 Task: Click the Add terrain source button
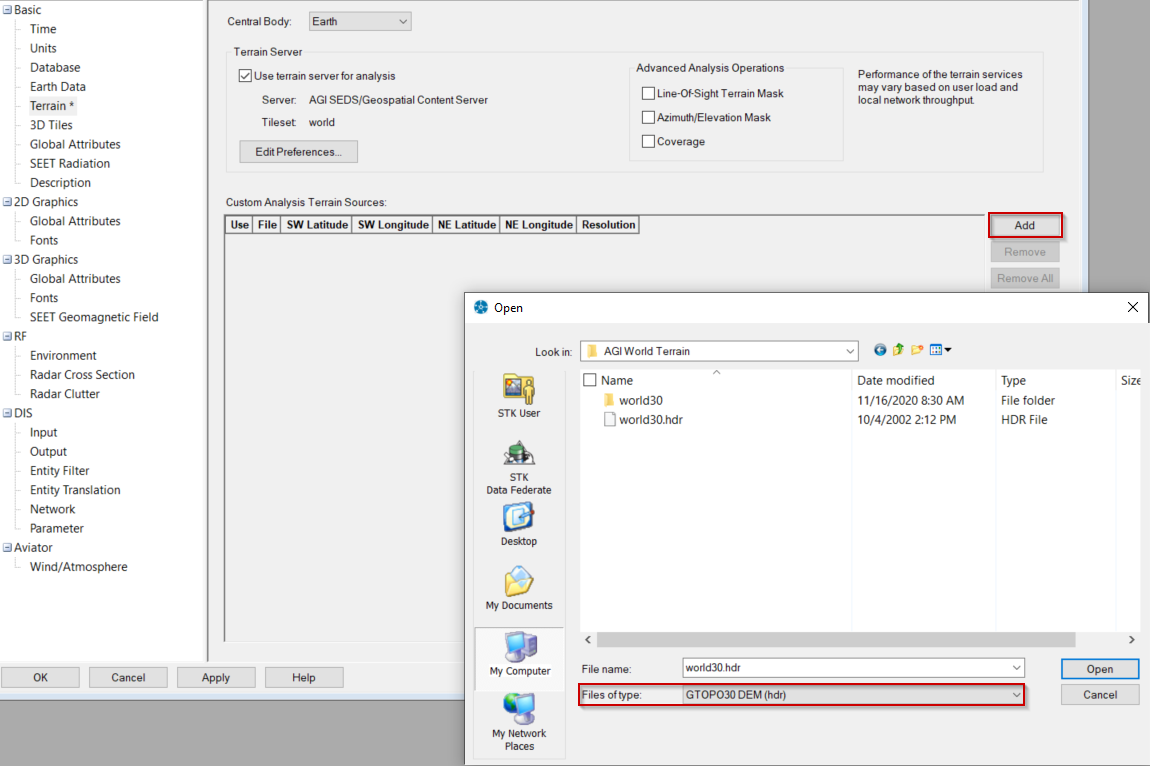1024,226
